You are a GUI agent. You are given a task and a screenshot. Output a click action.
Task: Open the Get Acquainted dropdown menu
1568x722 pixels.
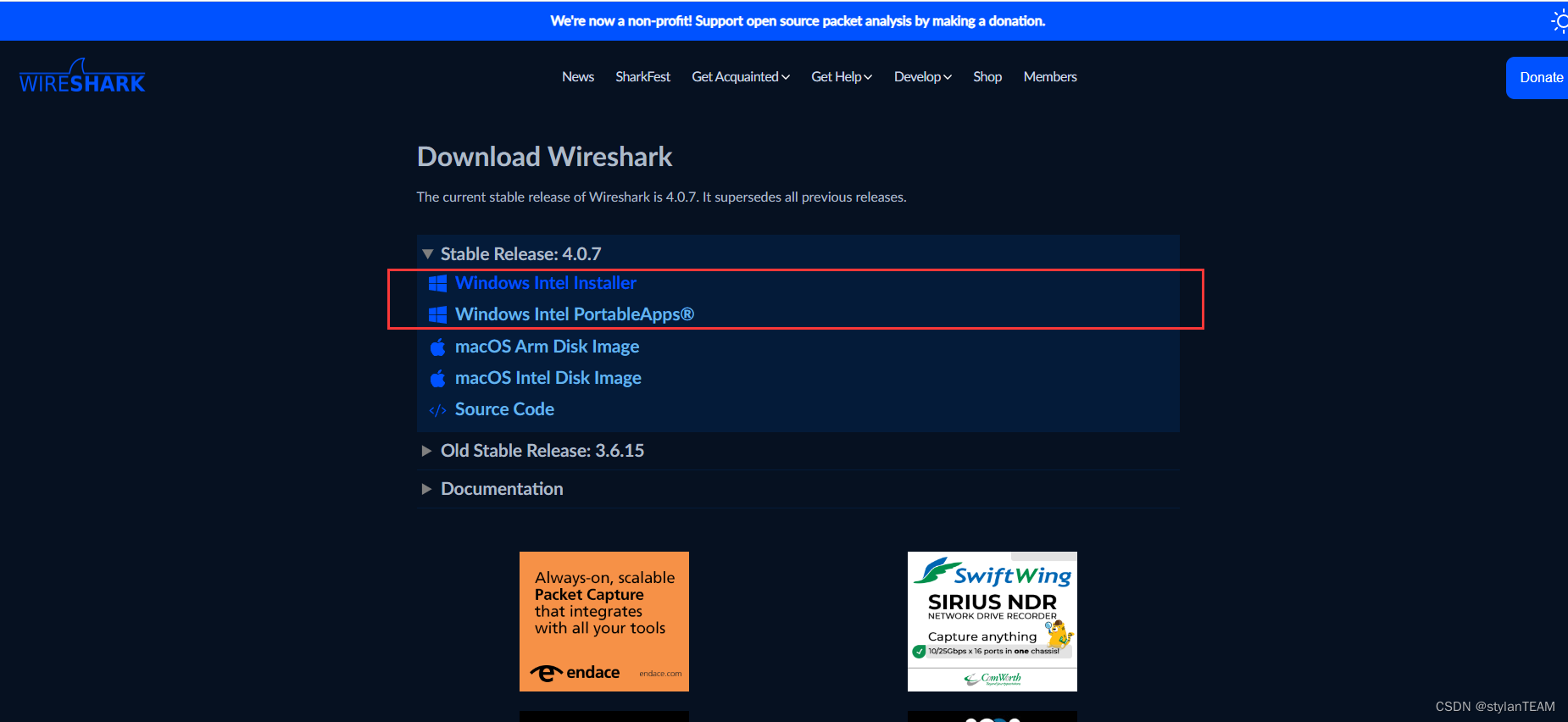pyautogui.click(x=741, y=76)
